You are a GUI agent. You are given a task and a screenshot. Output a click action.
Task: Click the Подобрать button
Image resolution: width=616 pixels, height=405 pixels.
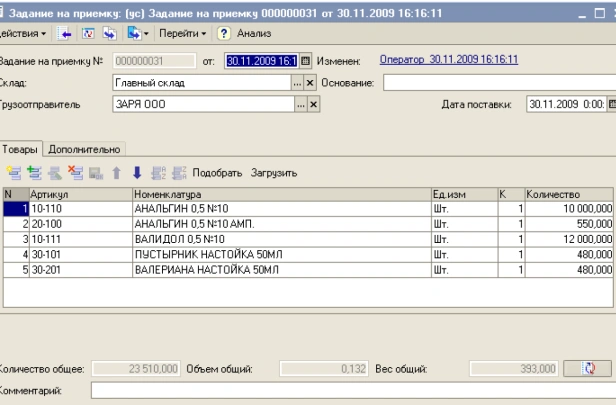(217, 173)
